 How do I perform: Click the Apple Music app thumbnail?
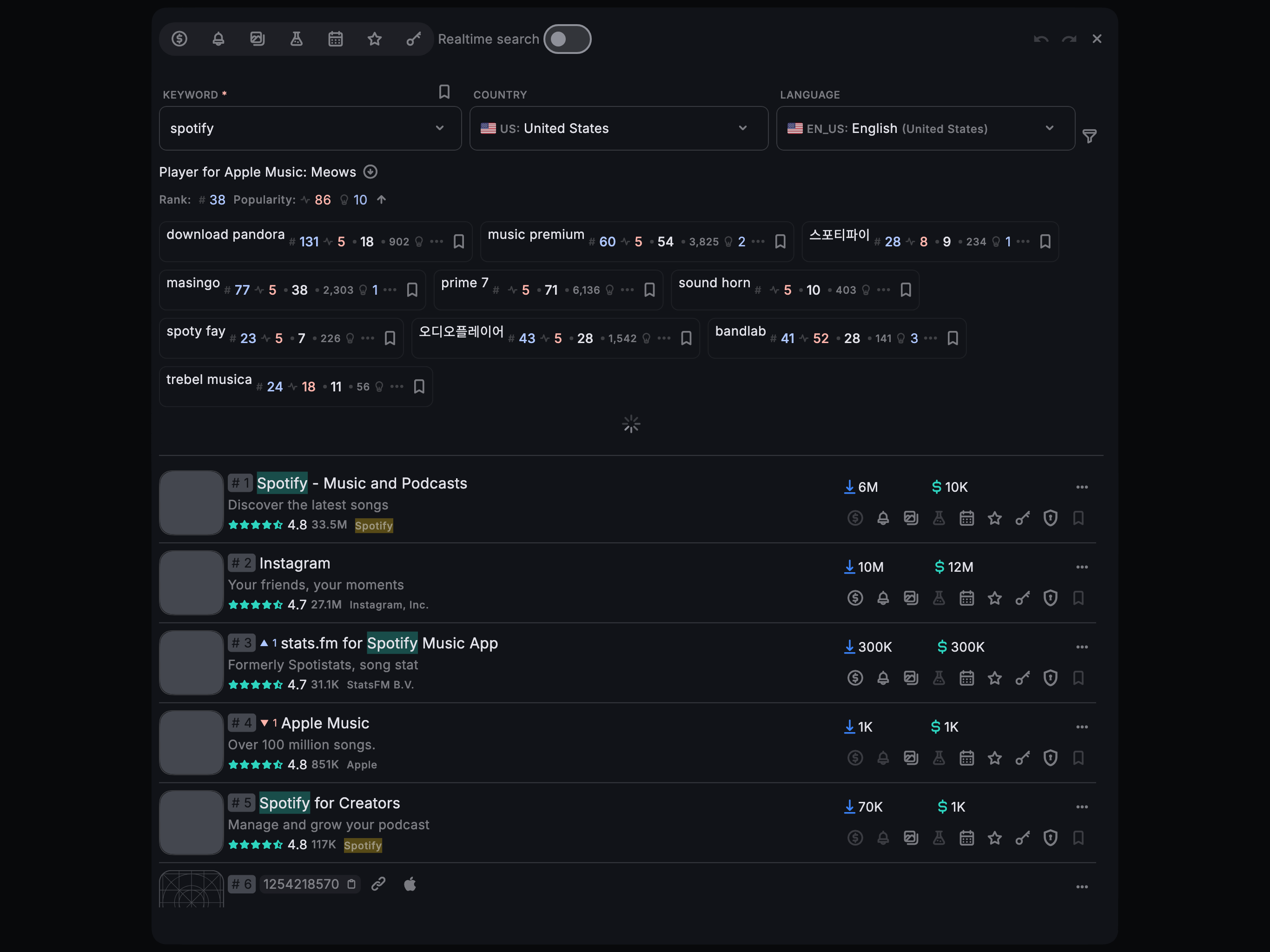pos(191,742)
